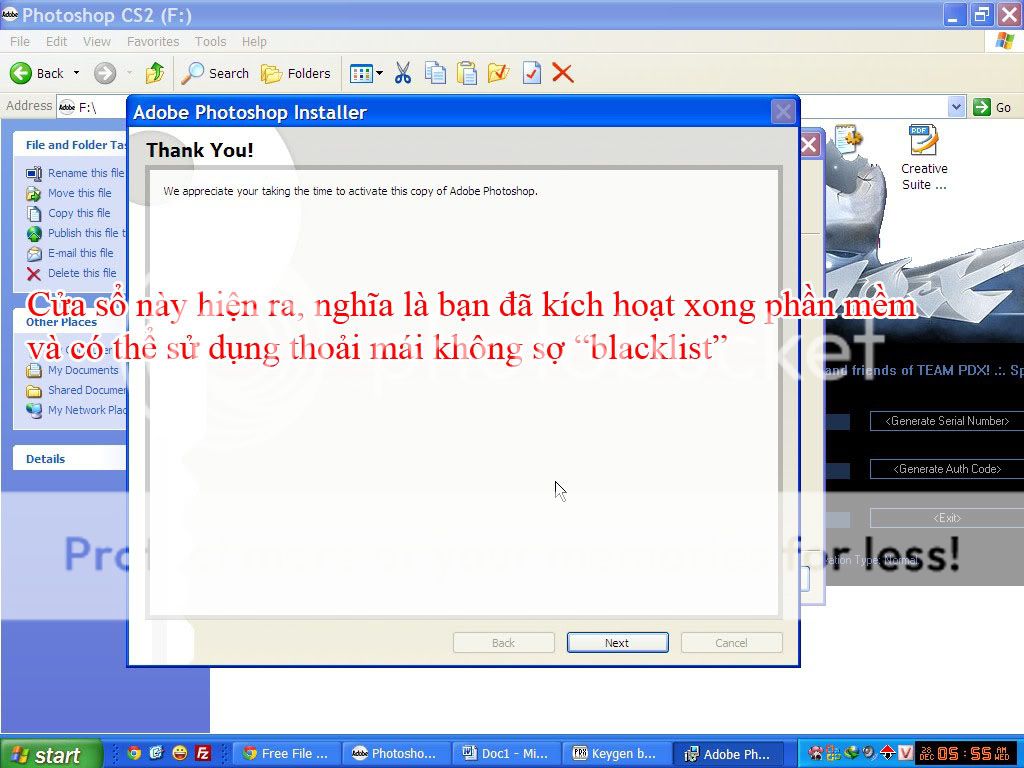
Task: Expand the Details panel header
Action: click(69, 458)
